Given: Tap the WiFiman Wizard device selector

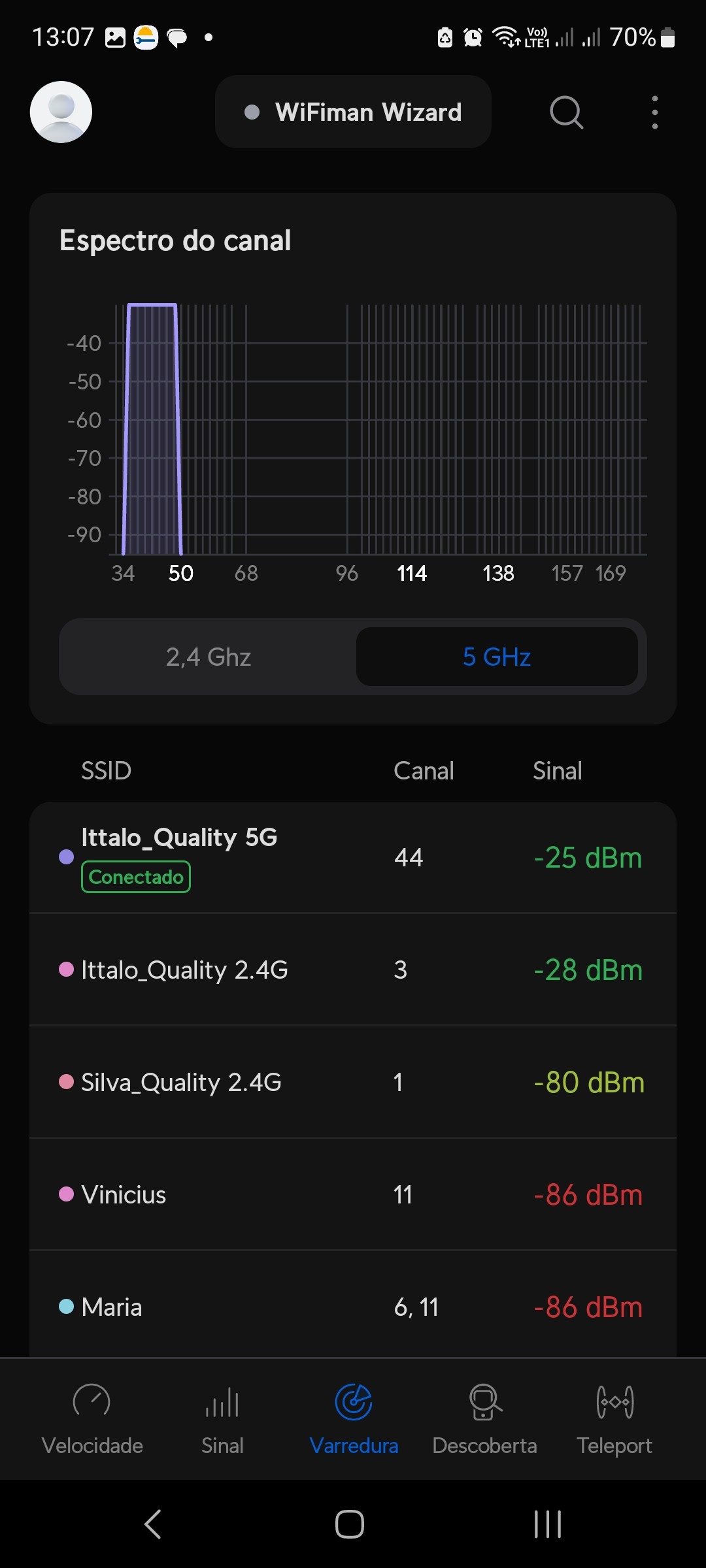Looking at the screenshot, I should (353, 112).
